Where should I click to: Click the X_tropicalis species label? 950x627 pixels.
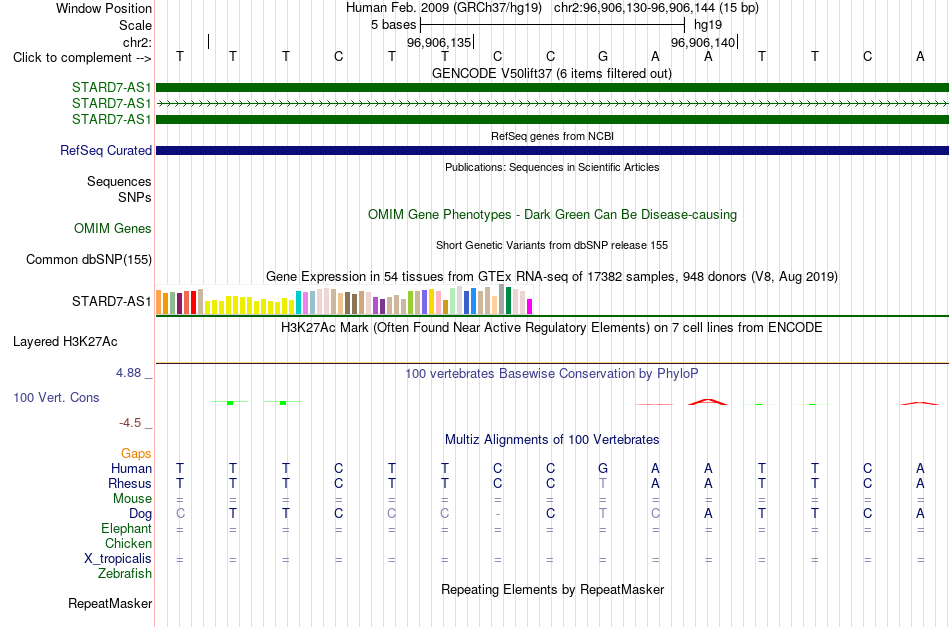[118, 559]
